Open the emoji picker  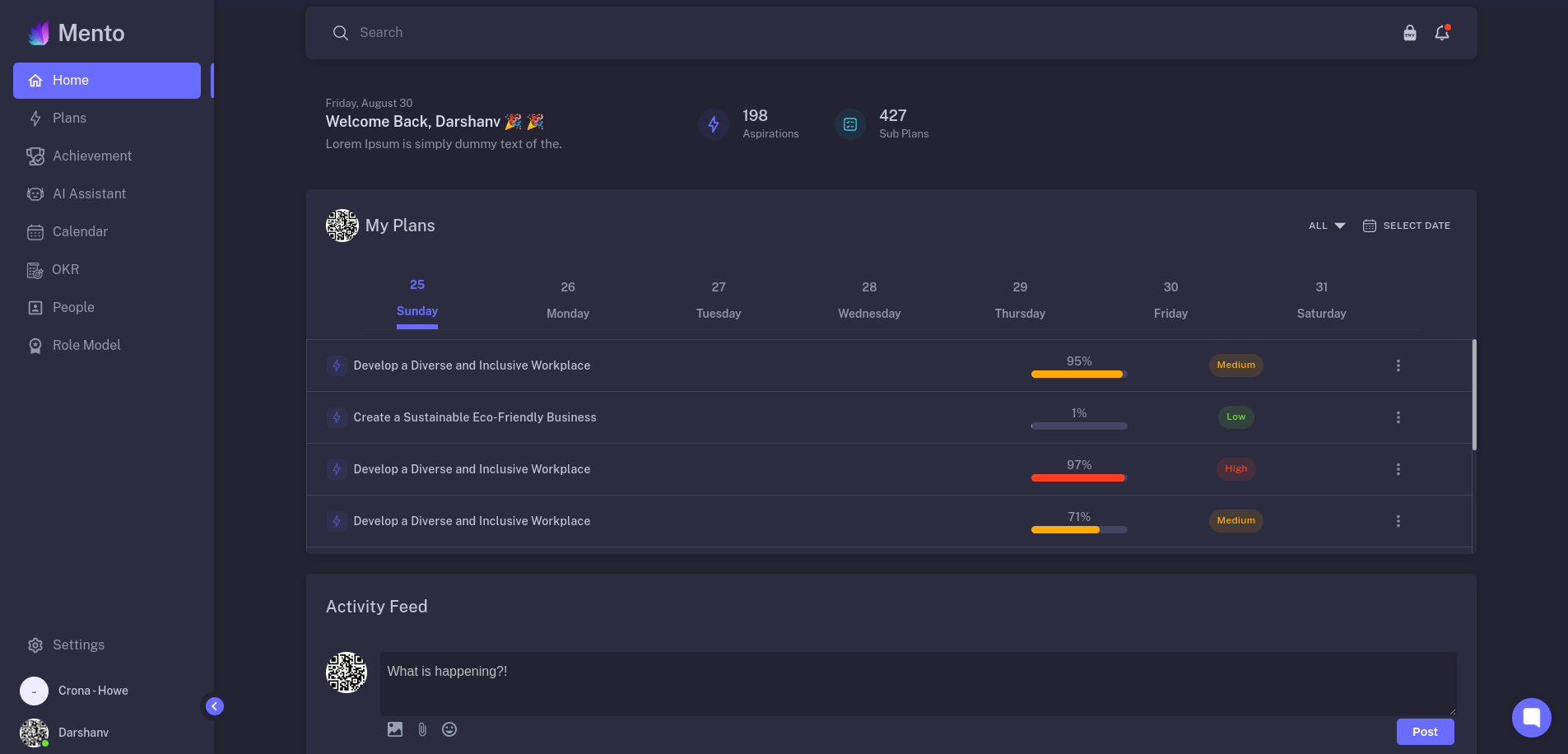coord(449,729)
